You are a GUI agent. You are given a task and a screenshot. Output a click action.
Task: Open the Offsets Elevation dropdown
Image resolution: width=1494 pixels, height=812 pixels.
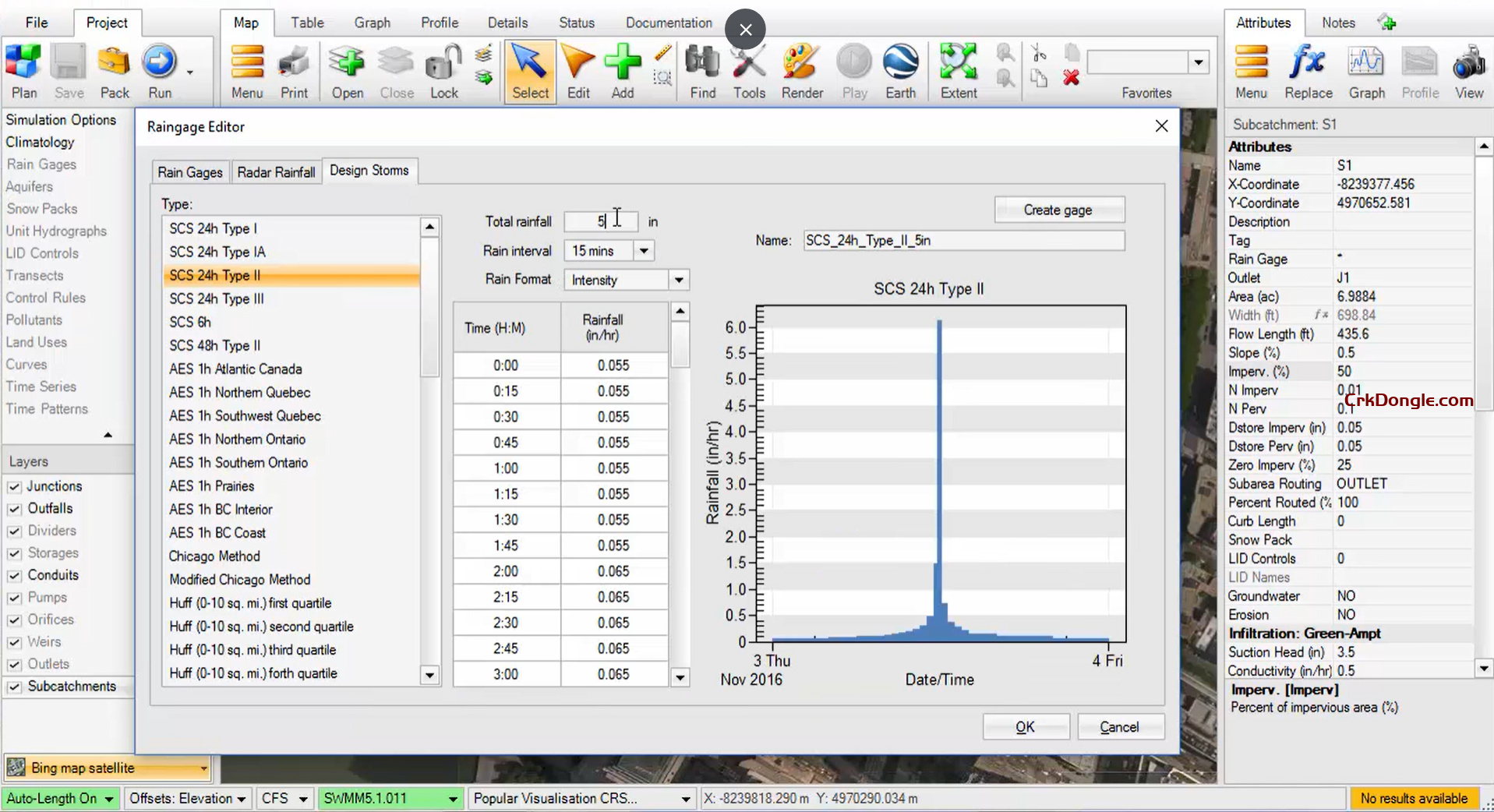[x=242, y=798]
